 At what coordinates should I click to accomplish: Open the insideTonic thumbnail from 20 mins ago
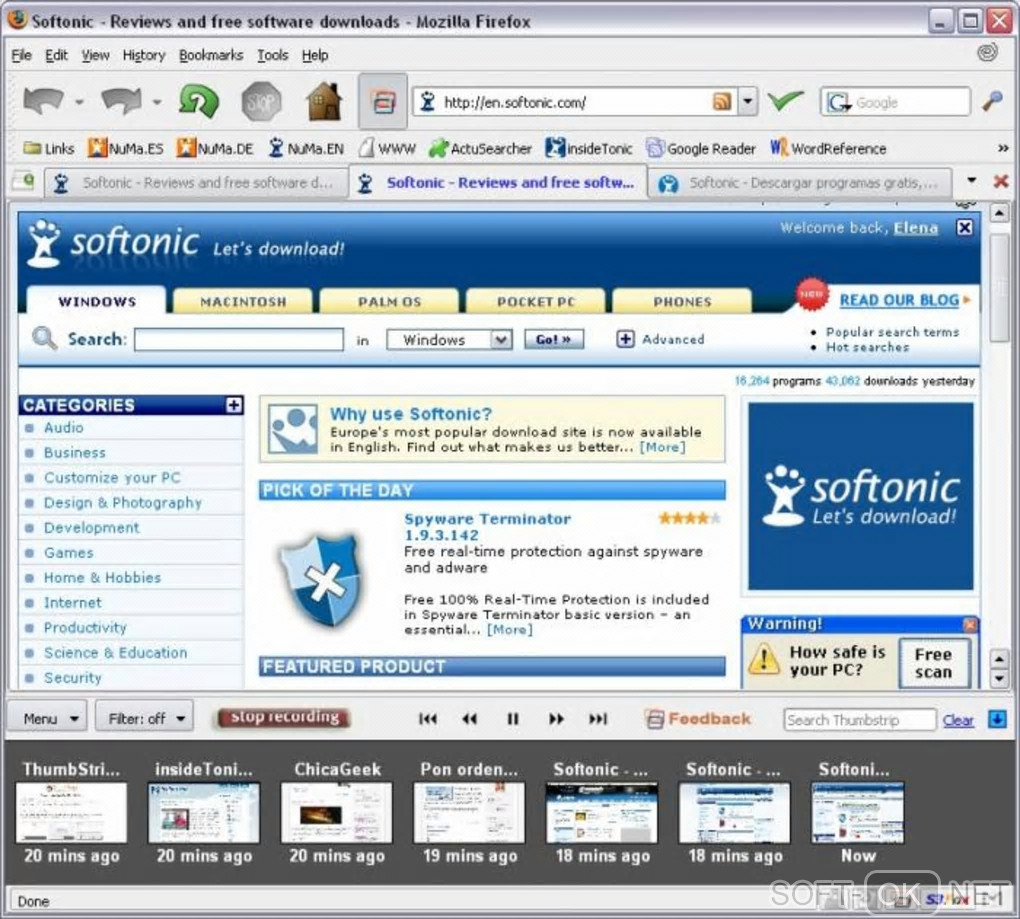(204, 813)
